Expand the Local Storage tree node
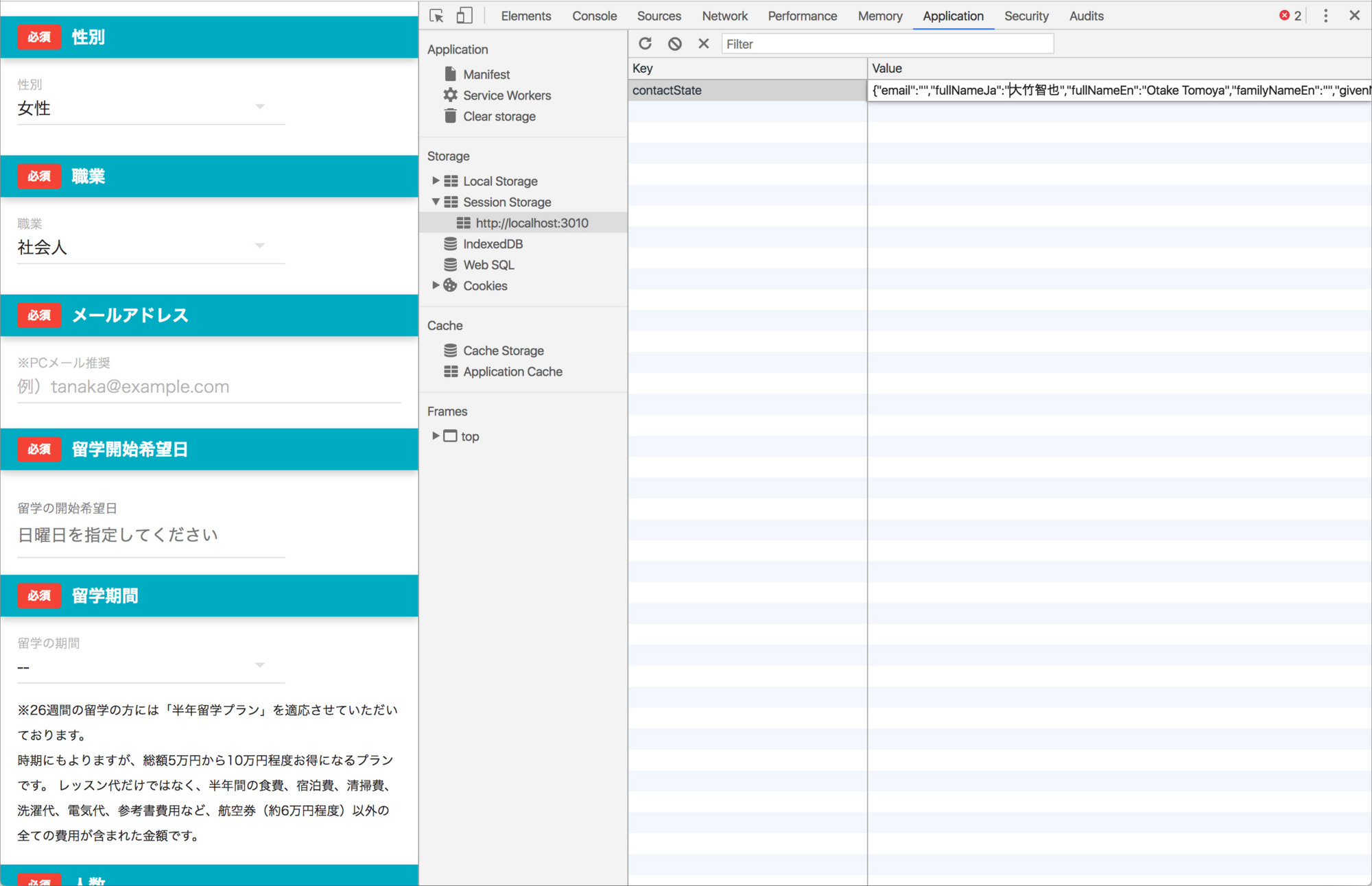This screenshot has height=886, width=1372. [436, 180]
